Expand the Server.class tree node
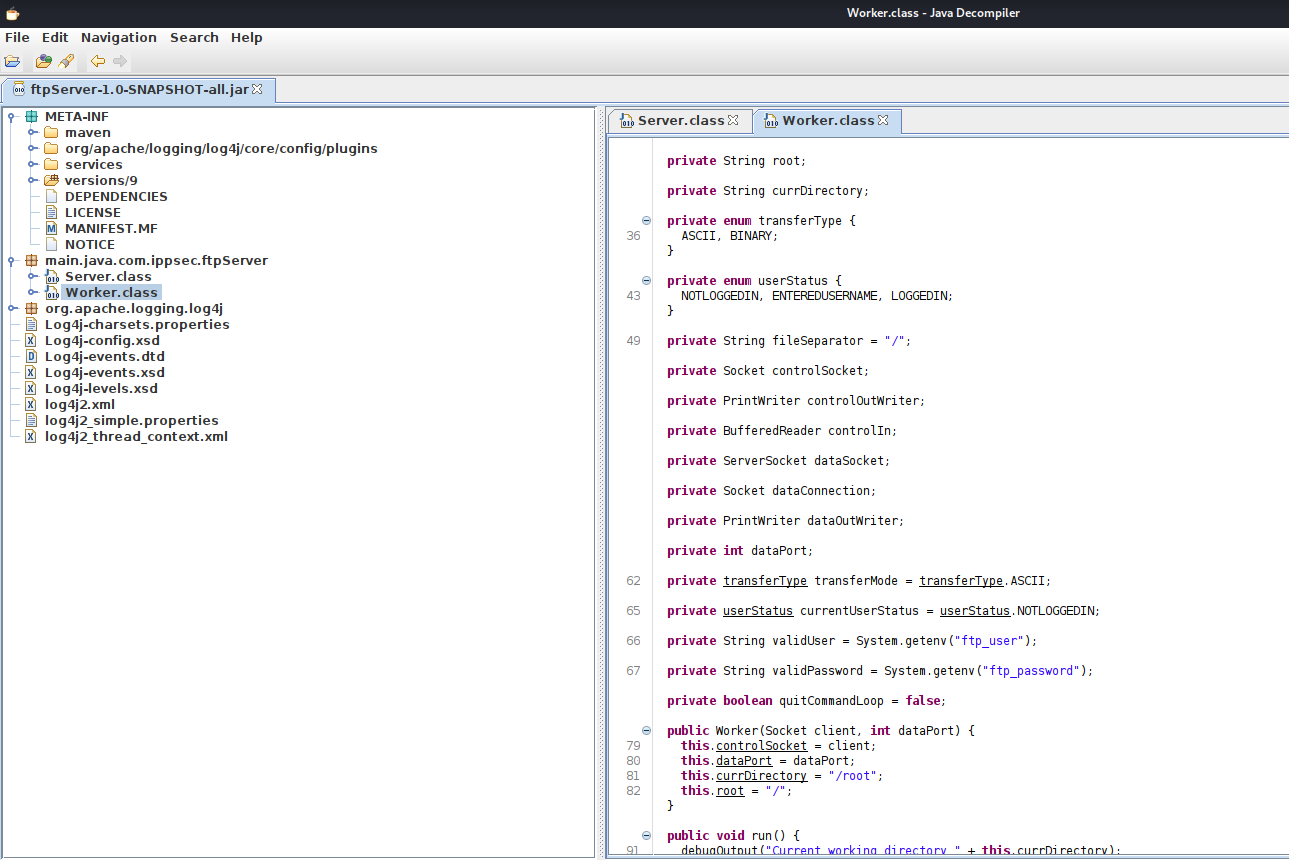 click(x=32, y=276)
